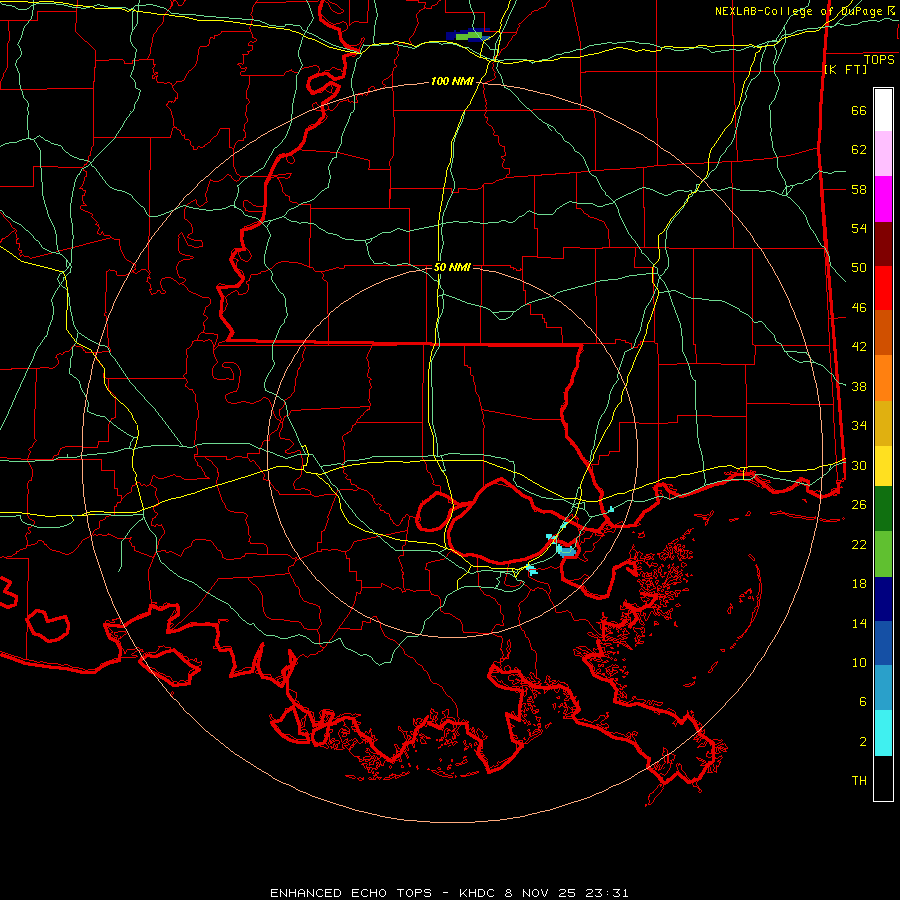Click the 18 value on legend scale
Viewport: 900px width, 900px height.
pos(859,584)
